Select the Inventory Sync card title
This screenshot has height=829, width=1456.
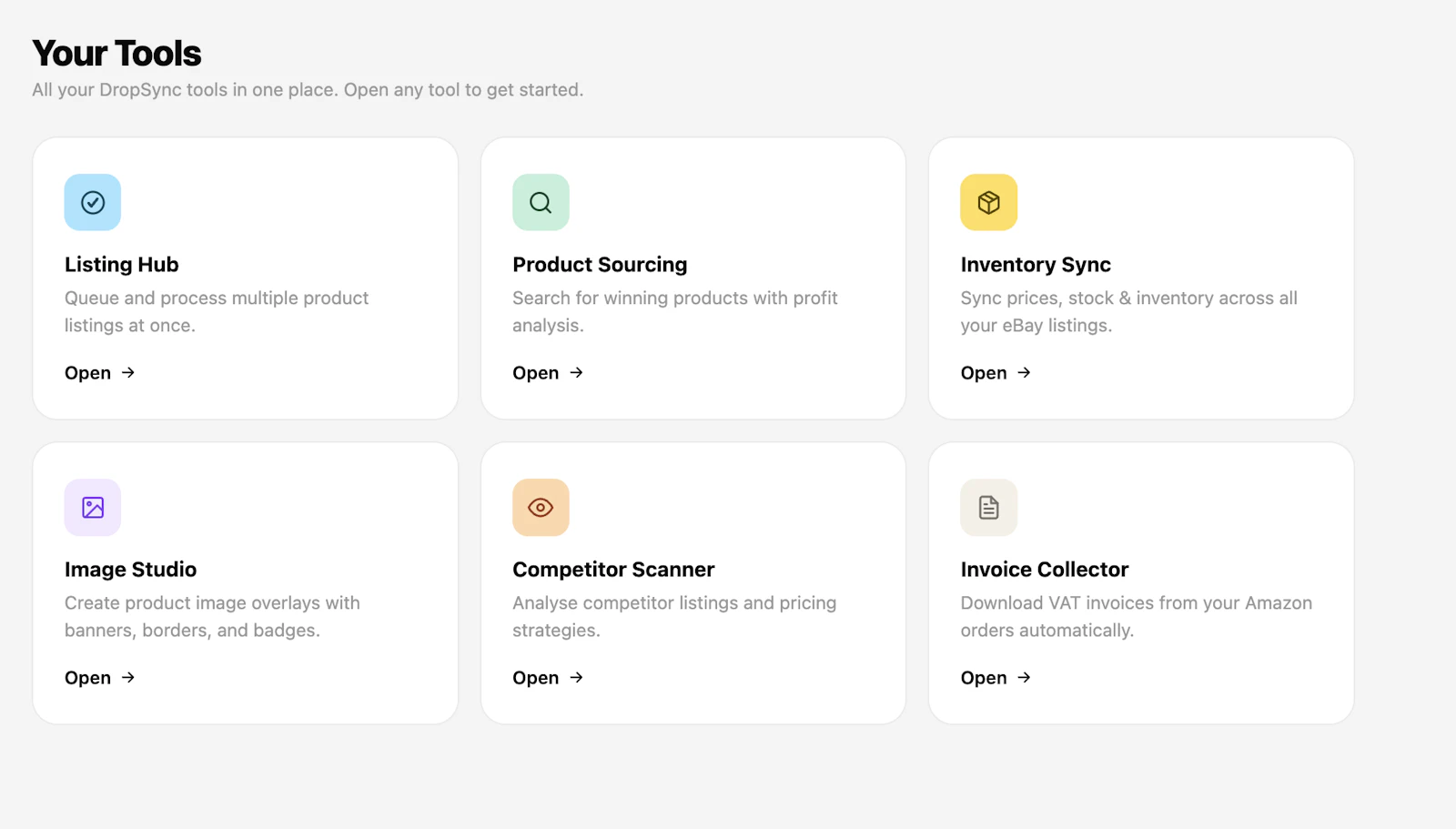click(1036, 265)
